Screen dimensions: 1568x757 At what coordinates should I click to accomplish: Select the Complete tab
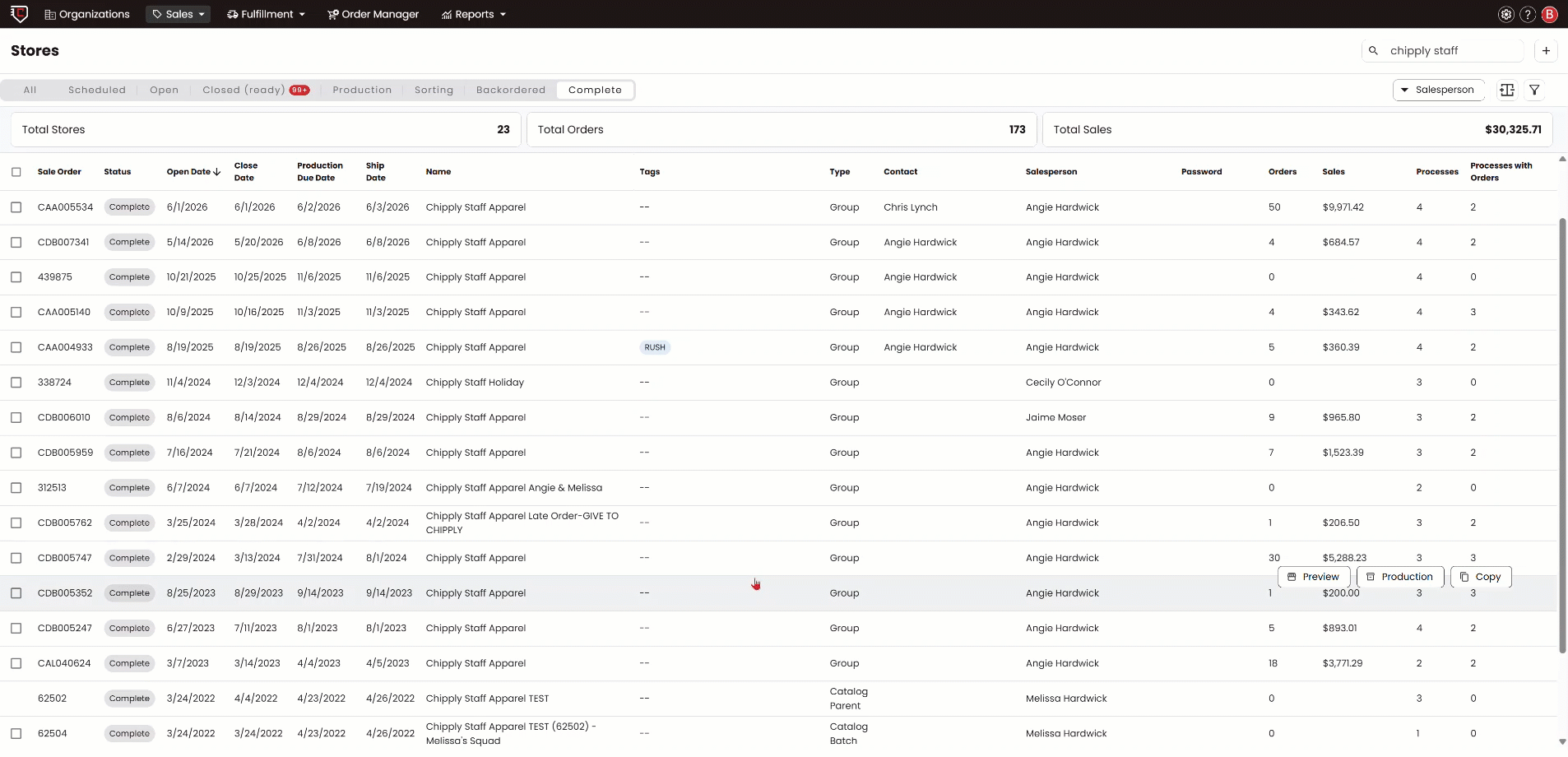[595, 90]
